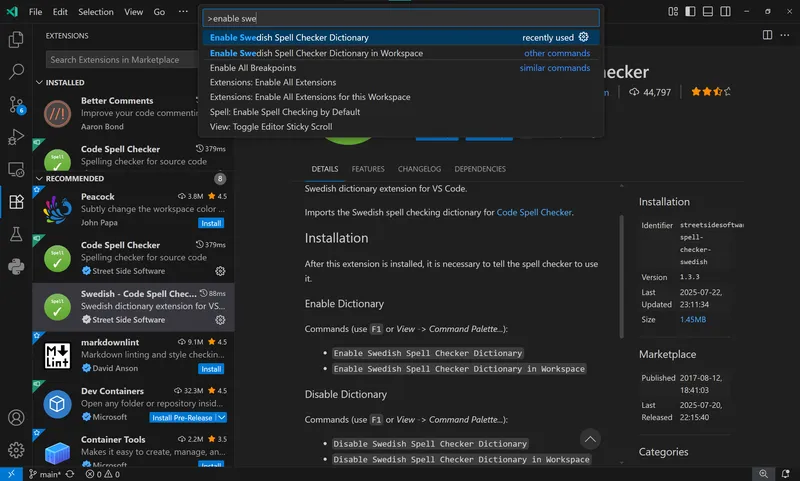Viewport: 800px width, 481px height.
Task: Open errors and warnings count in status bar
Action: coord(102,474)
